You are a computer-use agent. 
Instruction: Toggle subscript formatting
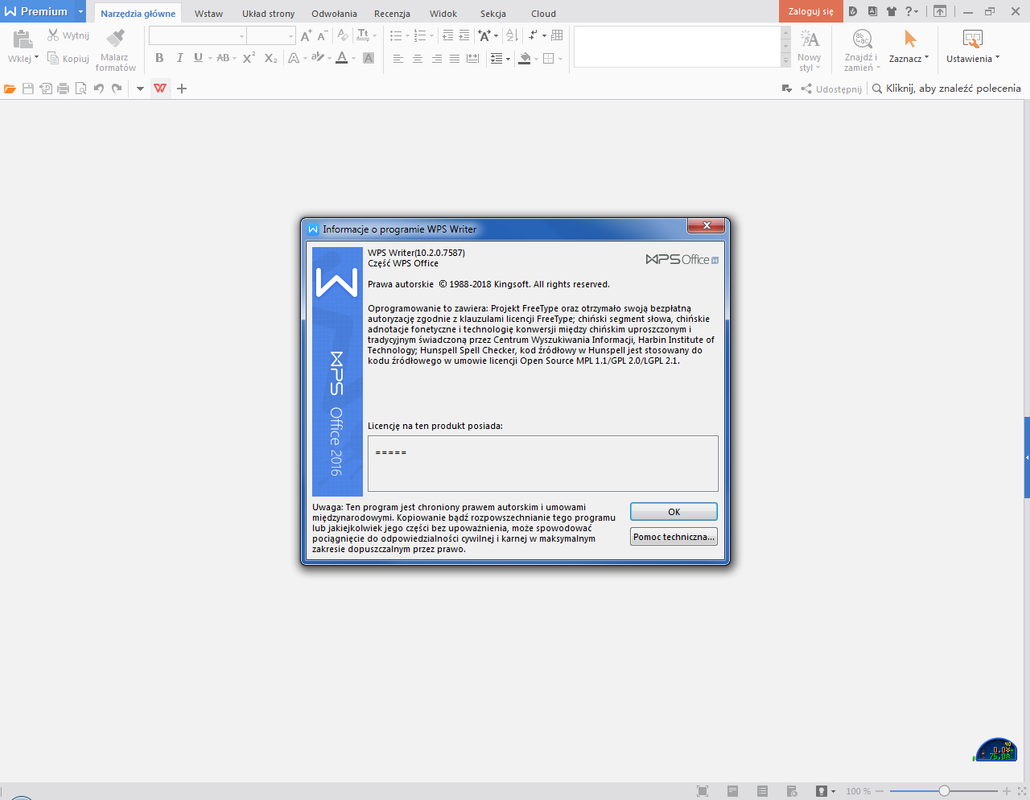[x=271, y=58]
